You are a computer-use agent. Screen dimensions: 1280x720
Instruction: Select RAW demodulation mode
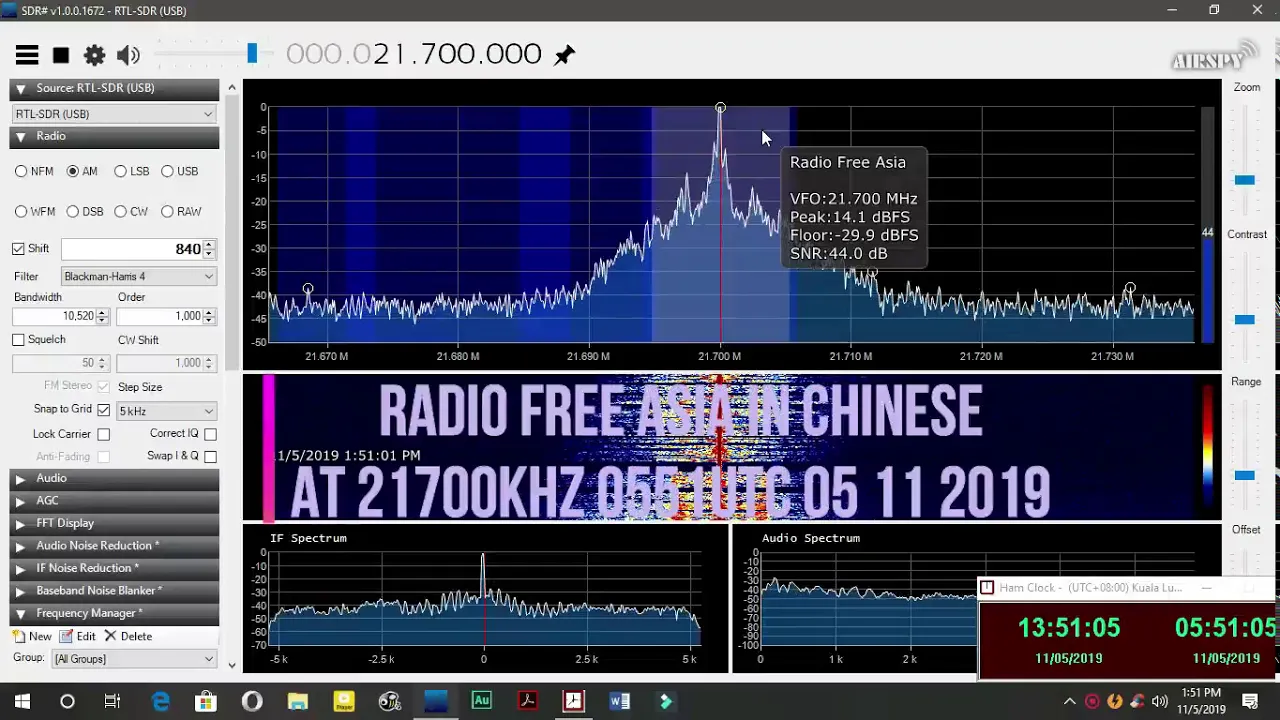(x=167, y=212)
